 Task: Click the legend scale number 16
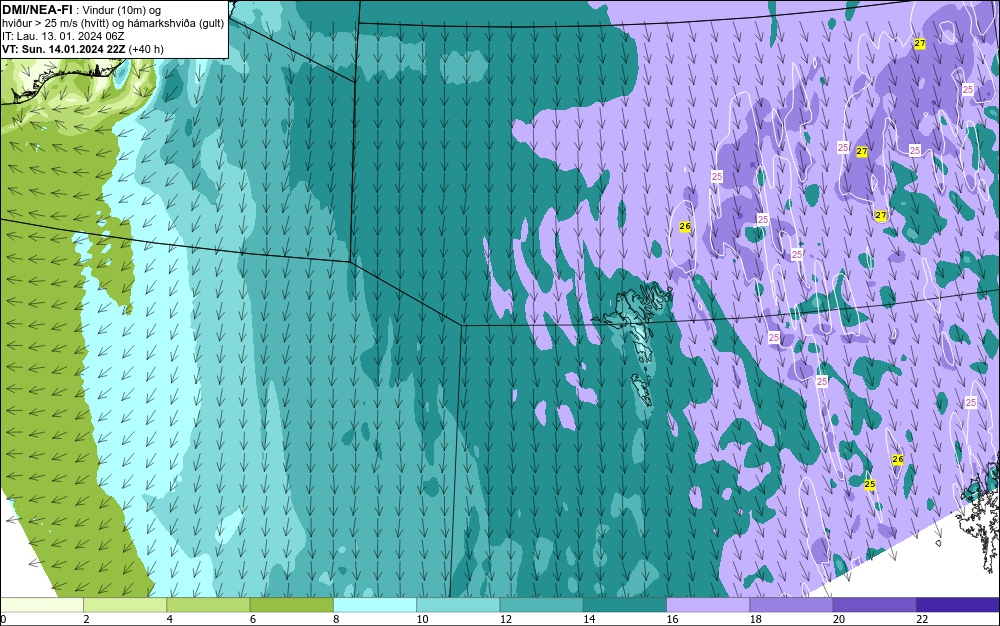click(x=672, y=619)
